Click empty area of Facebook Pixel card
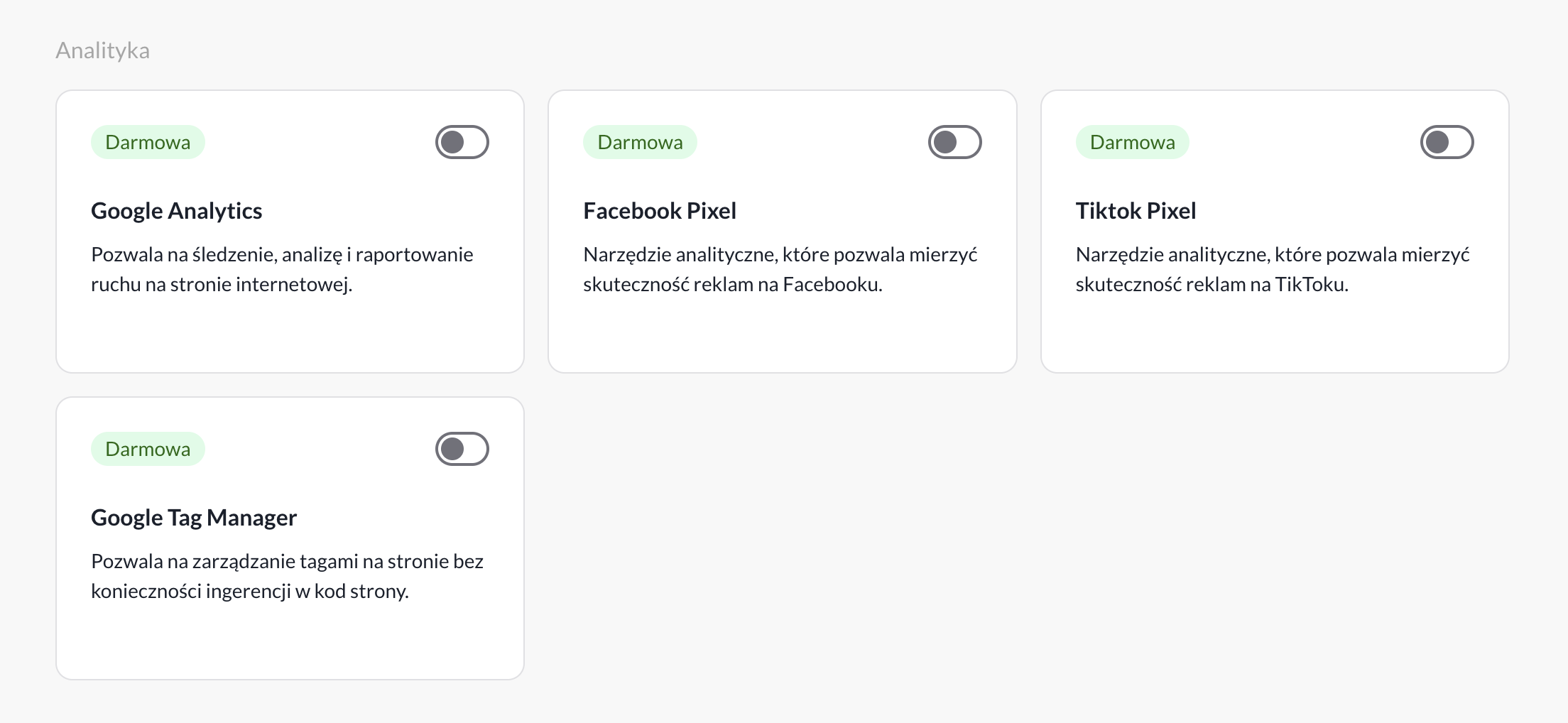The image size is (1568, 723). coord(782,334)
